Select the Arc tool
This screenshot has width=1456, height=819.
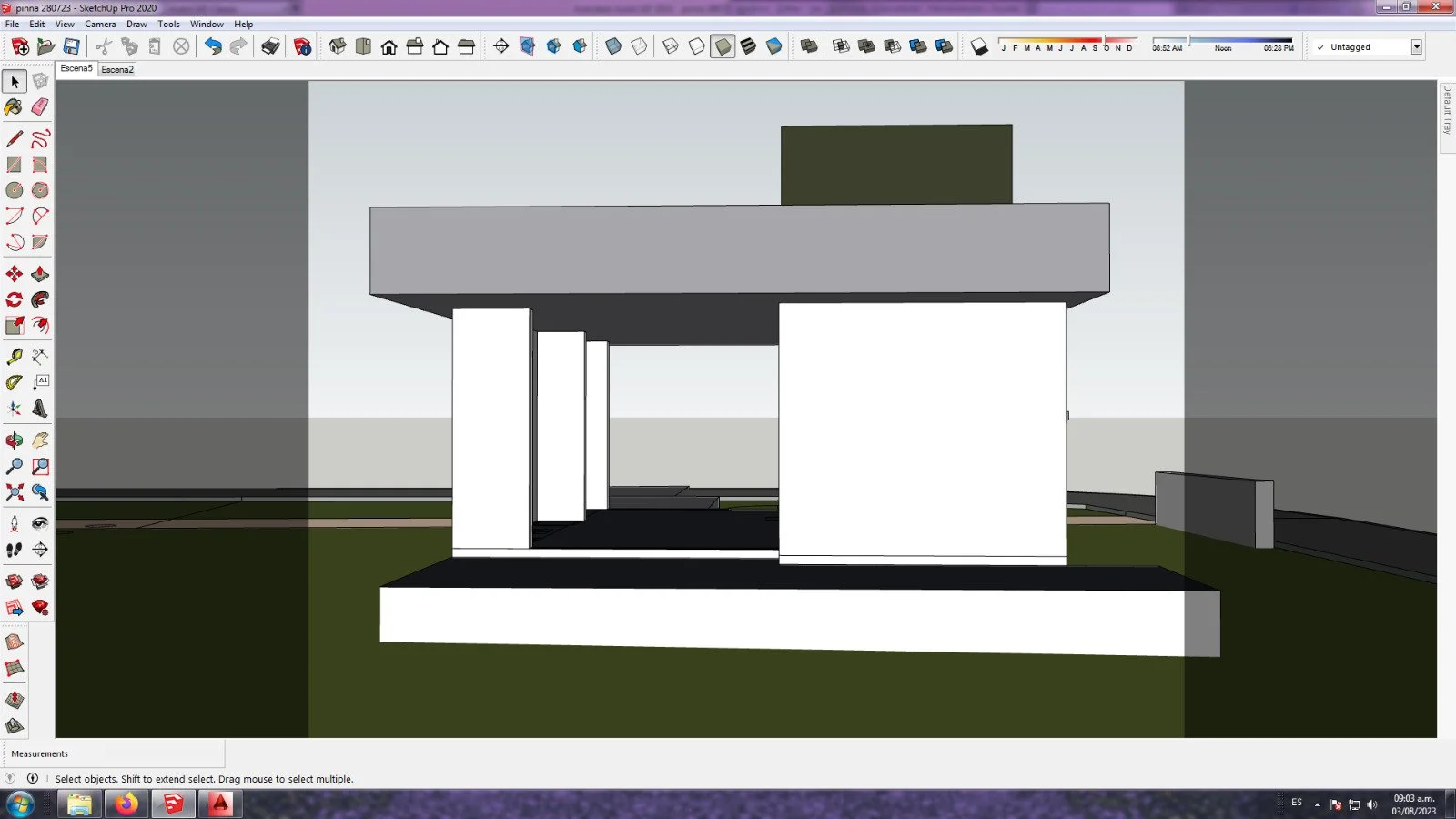point(15,216)
